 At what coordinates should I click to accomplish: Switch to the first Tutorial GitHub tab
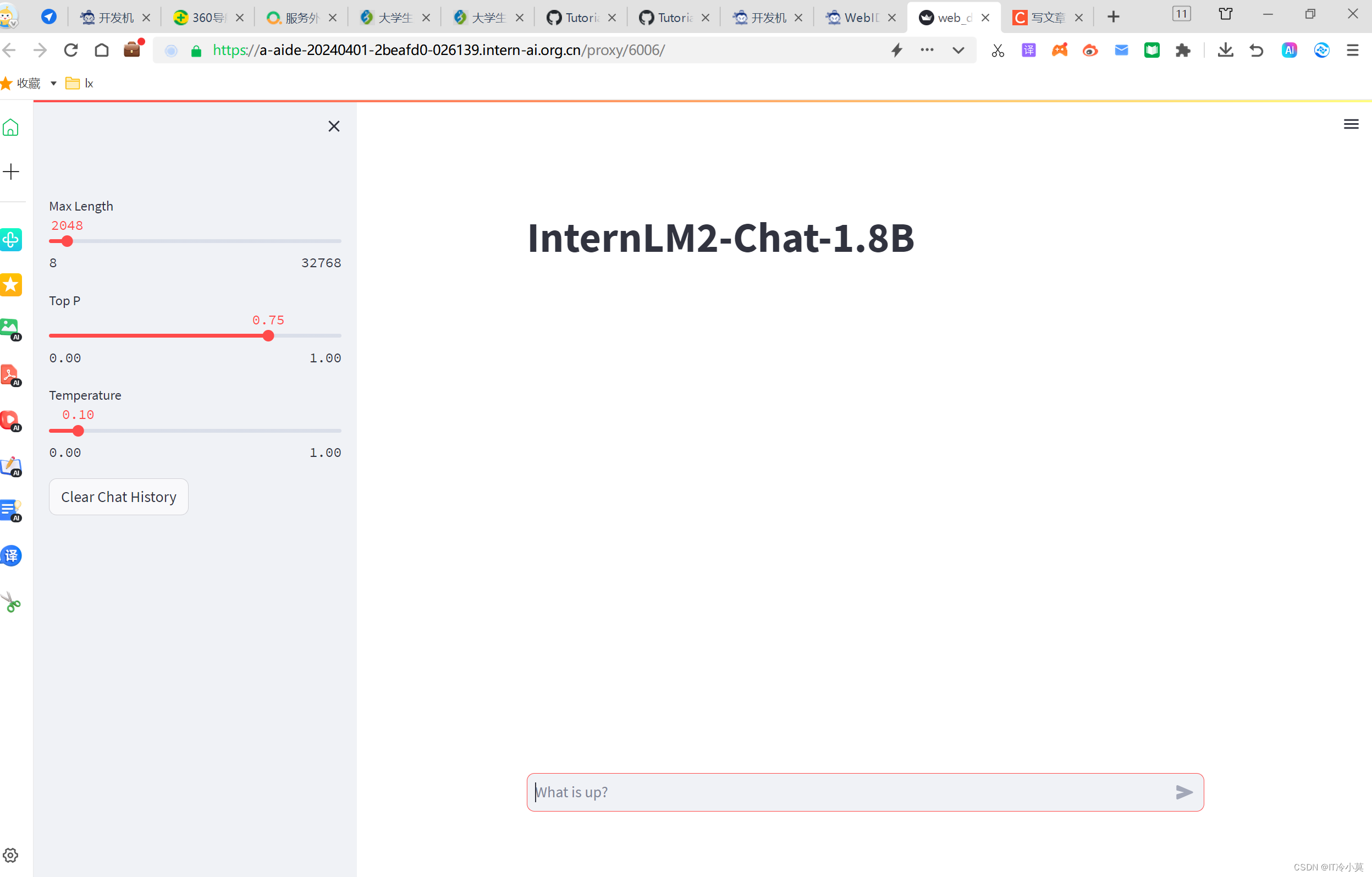[x=581, y=18]
